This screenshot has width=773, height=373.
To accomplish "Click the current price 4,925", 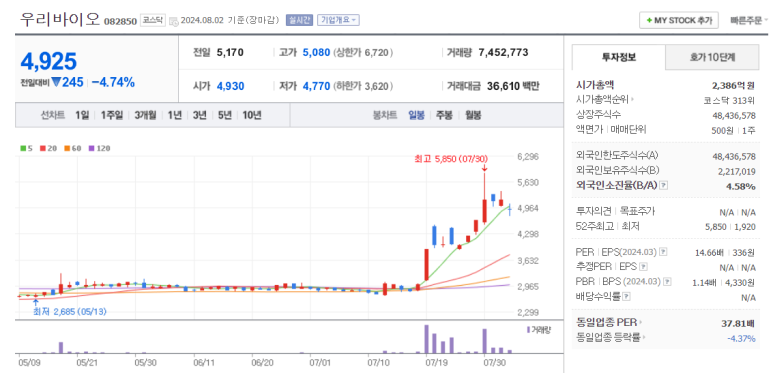I will pyautogui.click(x=49, y=61).
